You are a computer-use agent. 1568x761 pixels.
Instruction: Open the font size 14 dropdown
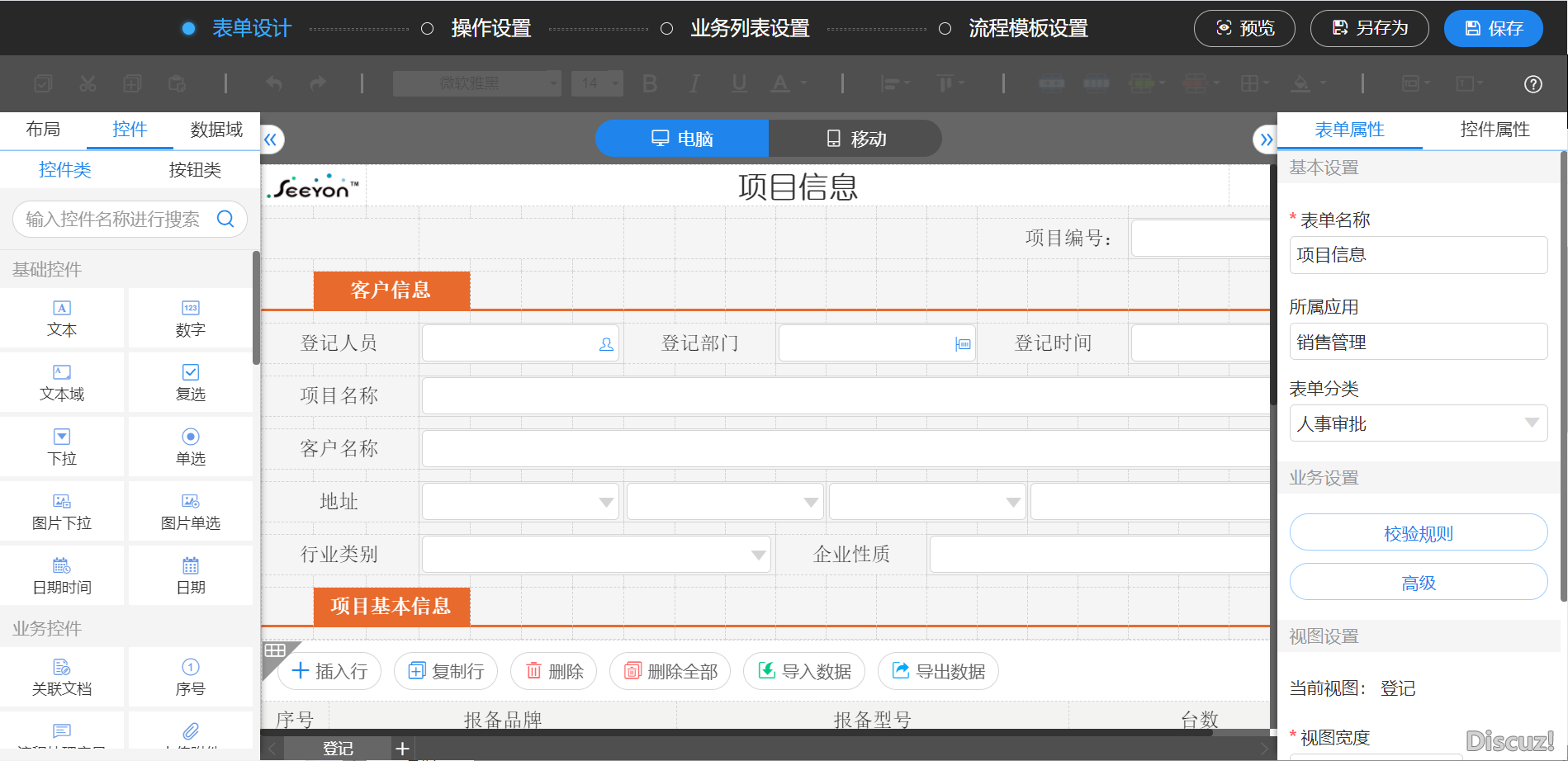[x=596, y=83]
